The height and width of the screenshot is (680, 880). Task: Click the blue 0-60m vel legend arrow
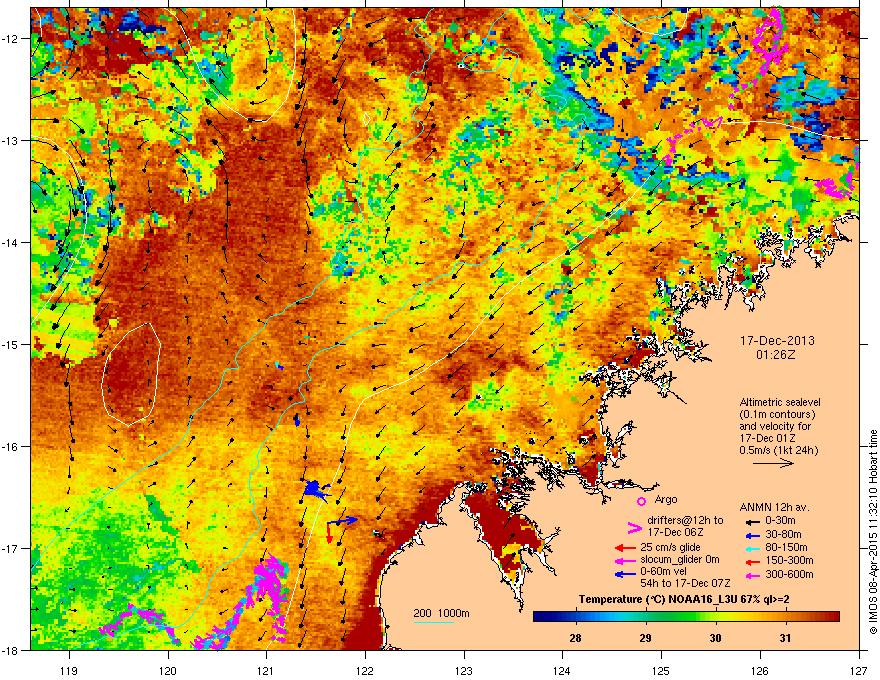[x=625, y=574]
